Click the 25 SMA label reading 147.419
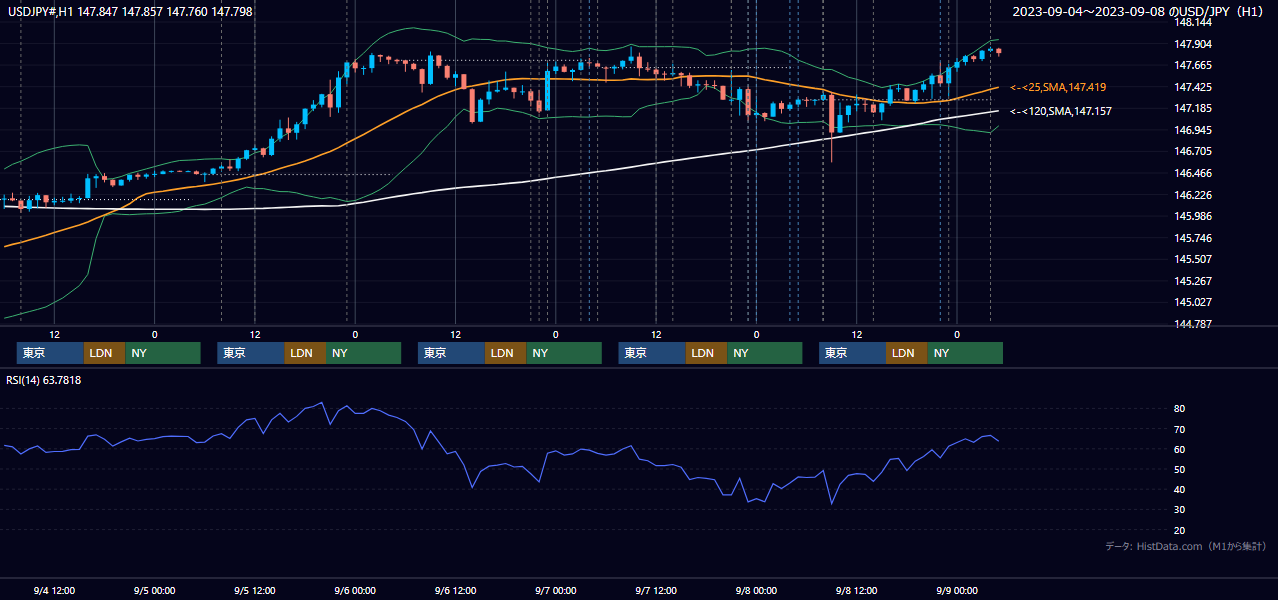The width and height of the screenshot is (1278, 600). click(1058, 88)
